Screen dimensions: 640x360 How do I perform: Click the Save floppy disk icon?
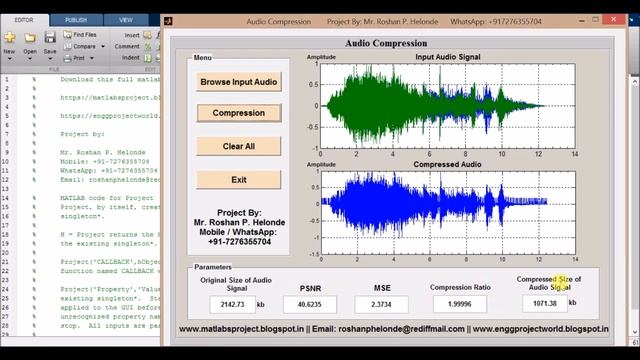point(50,38)
